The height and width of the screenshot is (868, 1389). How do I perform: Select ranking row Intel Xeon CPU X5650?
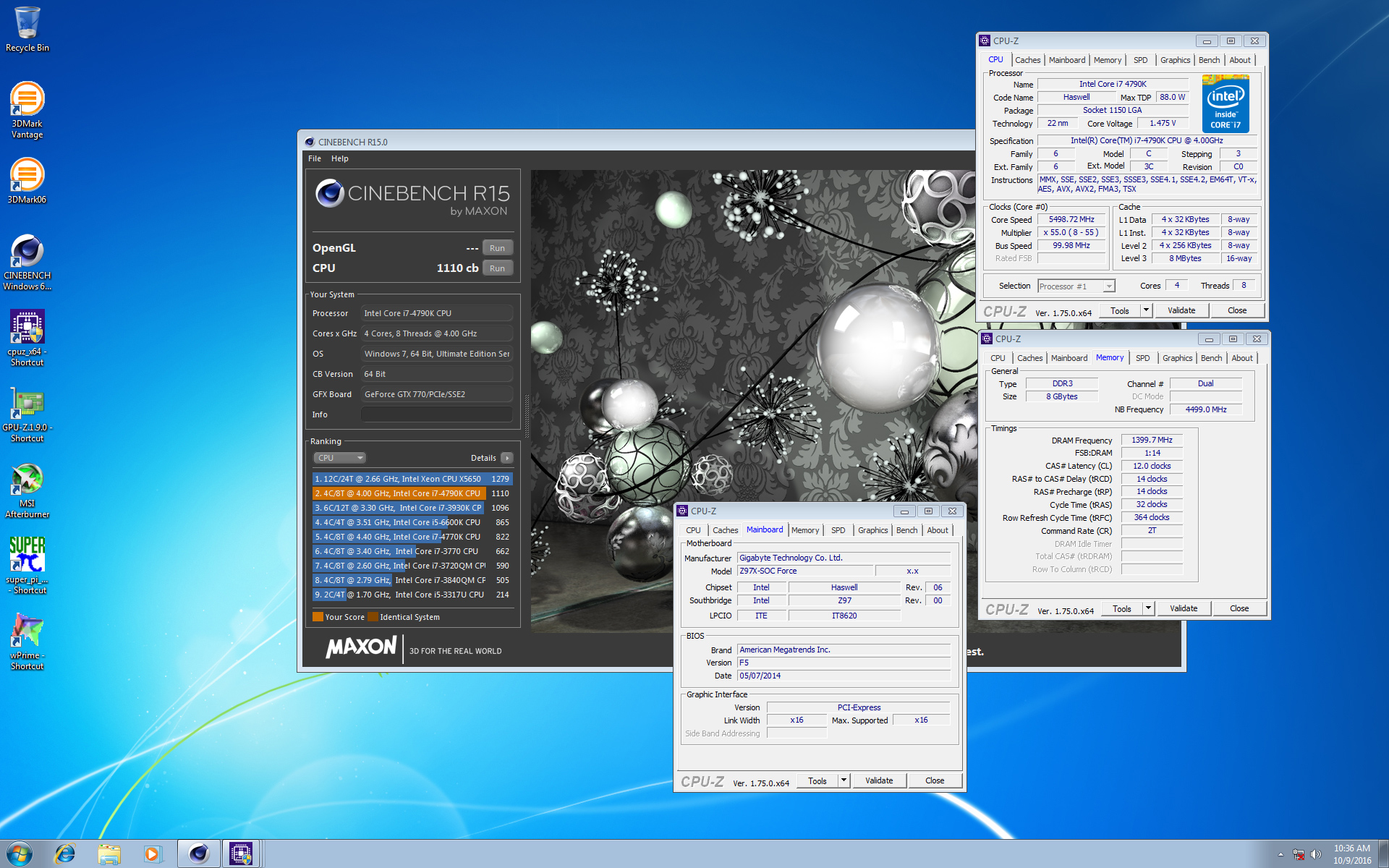412,479
